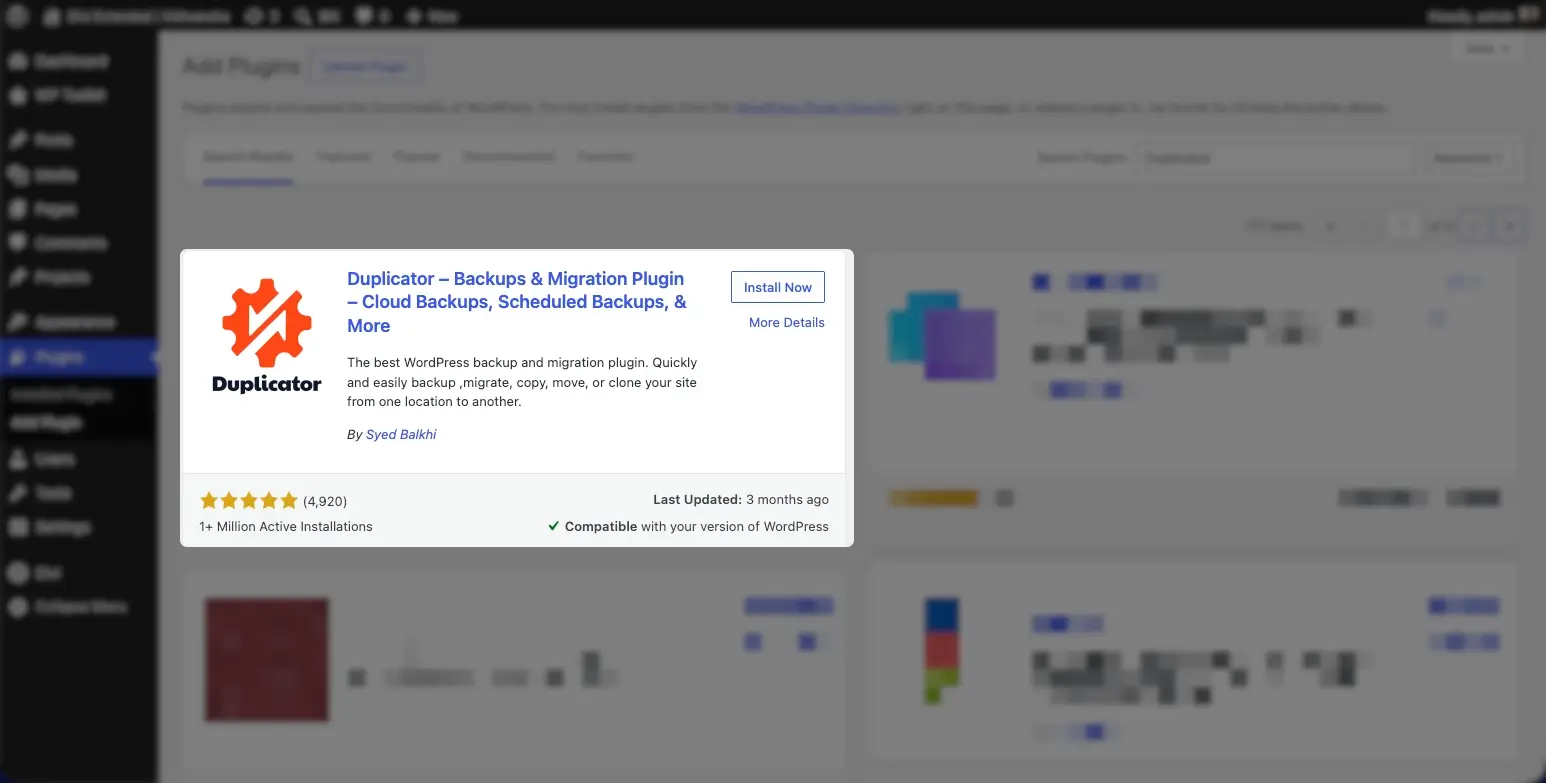
Task: Click the Duplicator plugin description paragraph
Action: (522, 382)
